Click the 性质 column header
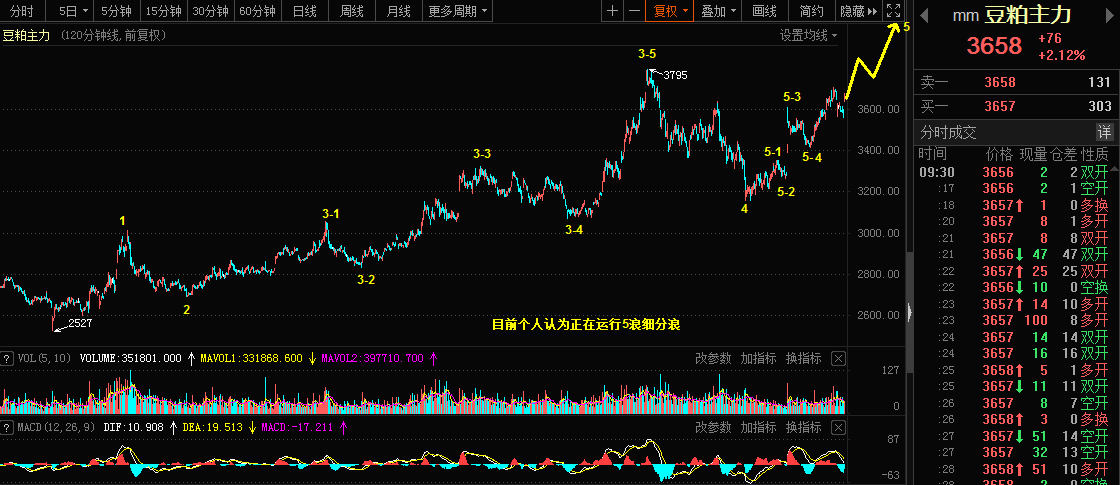The image size is (1120, 485). [1094, 154]
